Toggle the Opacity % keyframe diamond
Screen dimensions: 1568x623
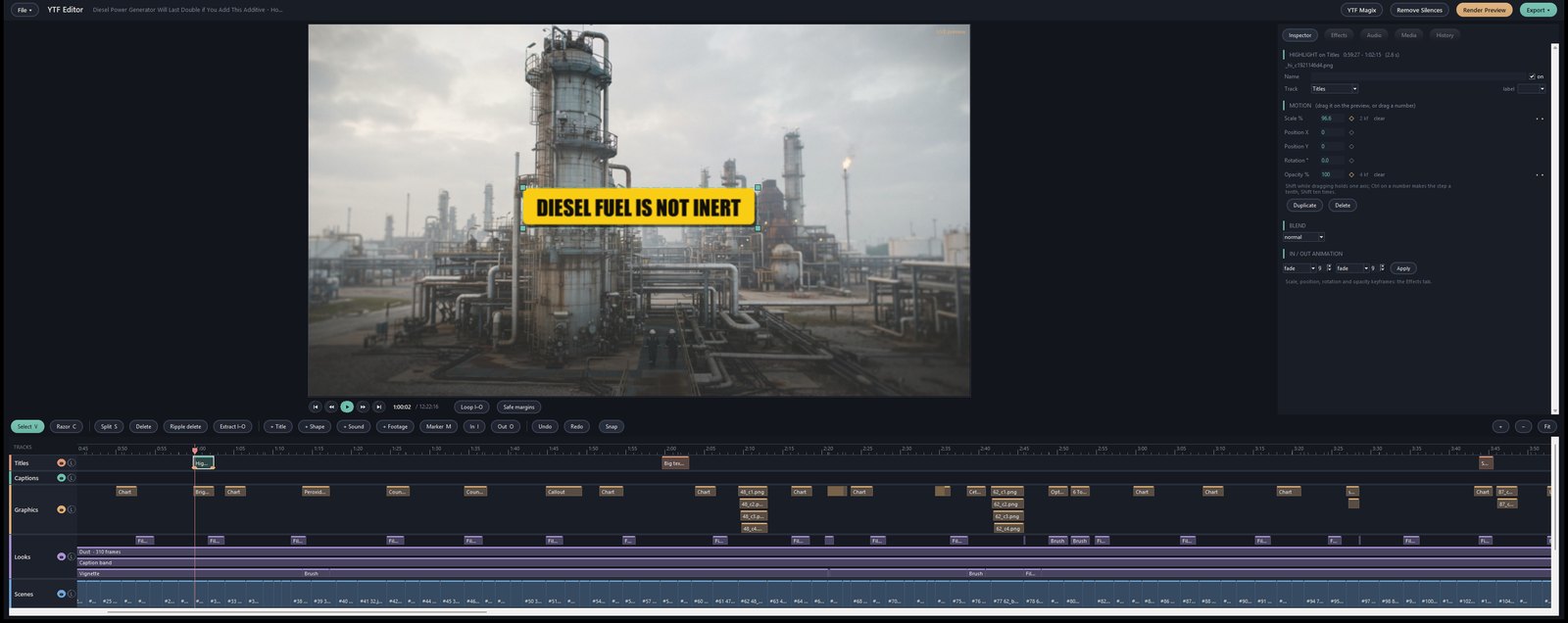click(1351, 174)
